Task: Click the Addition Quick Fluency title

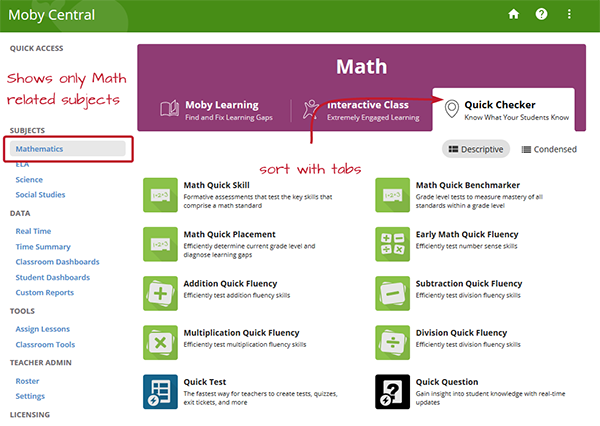Action: click(230, 284)
